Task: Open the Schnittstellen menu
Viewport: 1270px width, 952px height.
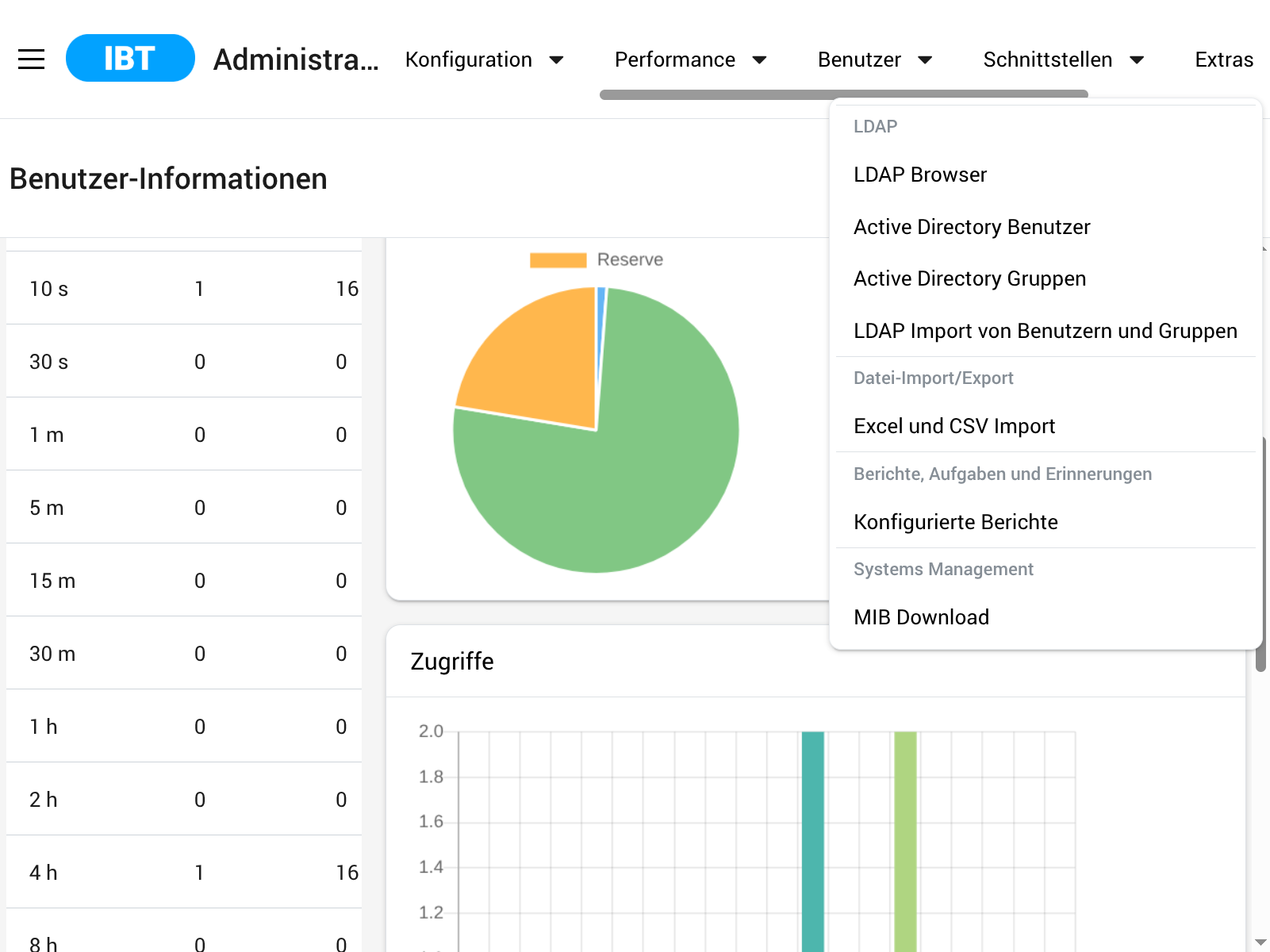Action: pyautogui.click(x=1048, y=59)
